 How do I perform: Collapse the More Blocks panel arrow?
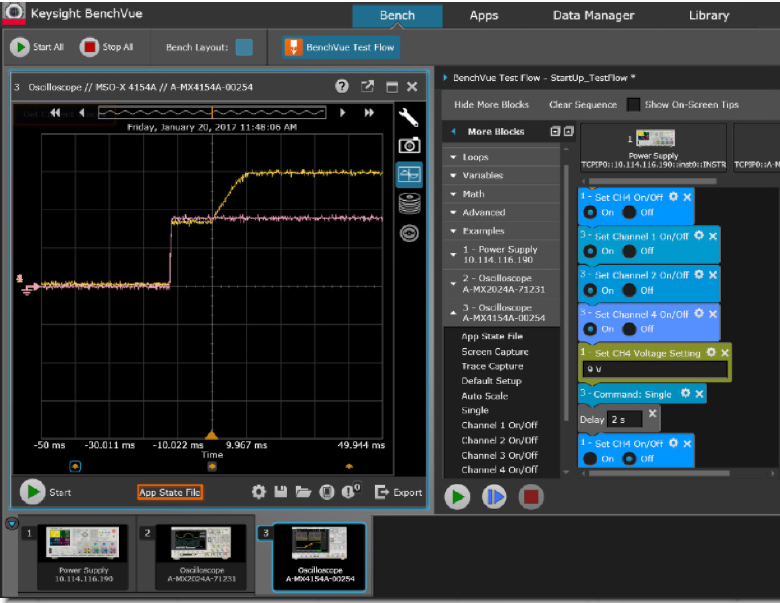coord(453,131)
